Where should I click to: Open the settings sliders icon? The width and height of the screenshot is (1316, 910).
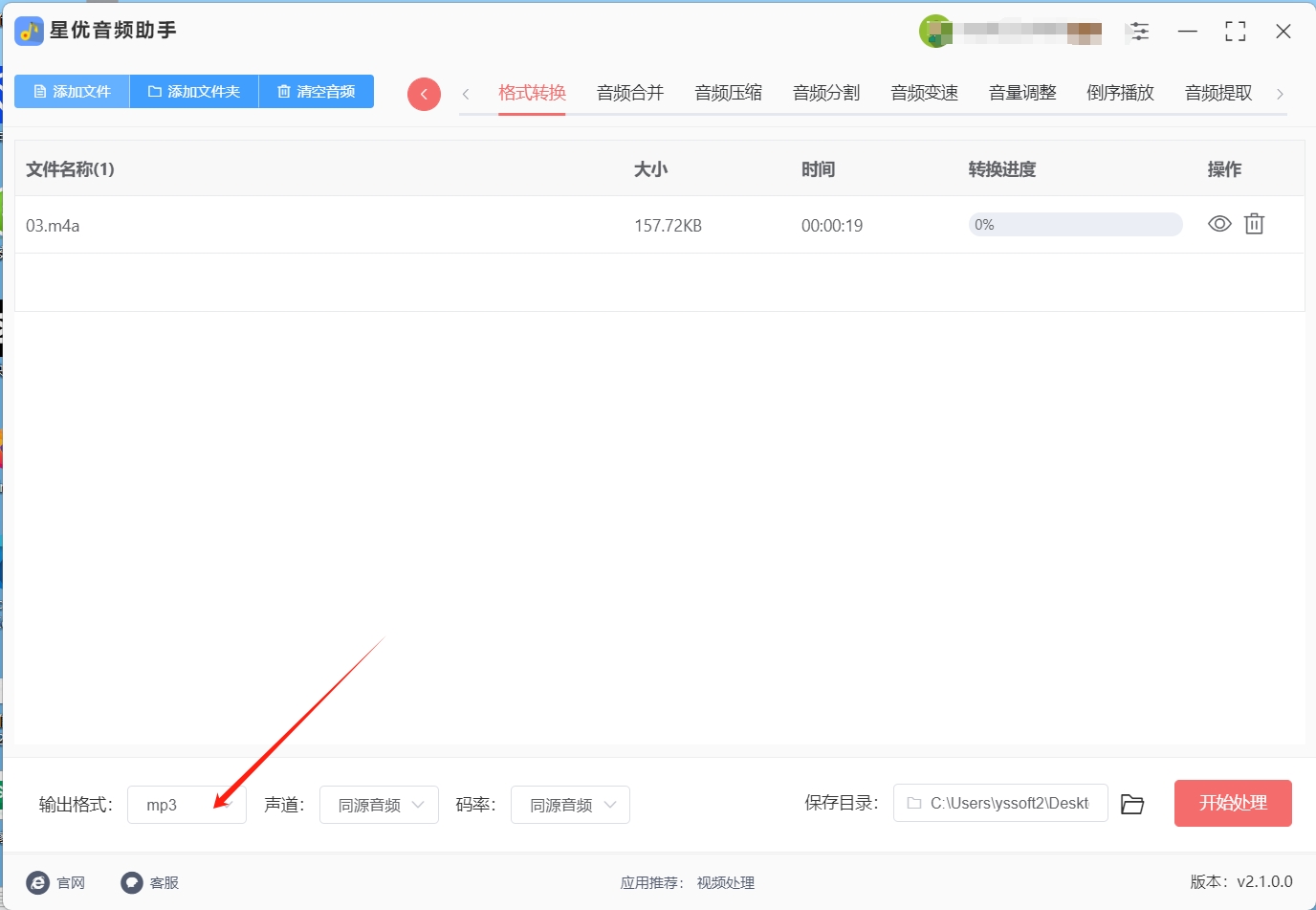coord(1139,32)
